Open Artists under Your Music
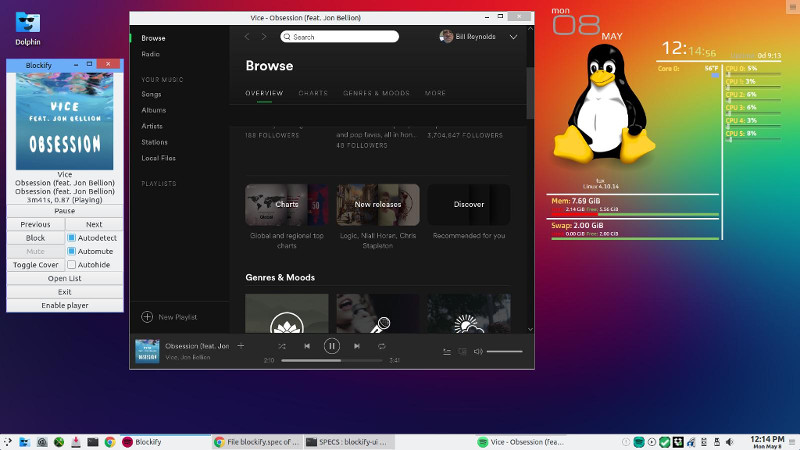Viewport: 800px width, 450px height. click(152, 126)
